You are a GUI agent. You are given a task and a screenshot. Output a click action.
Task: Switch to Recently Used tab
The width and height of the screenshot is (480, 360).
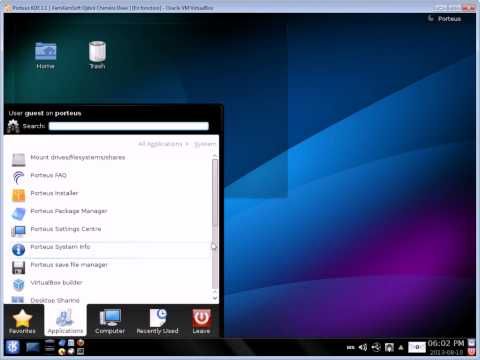click(158, 321)
